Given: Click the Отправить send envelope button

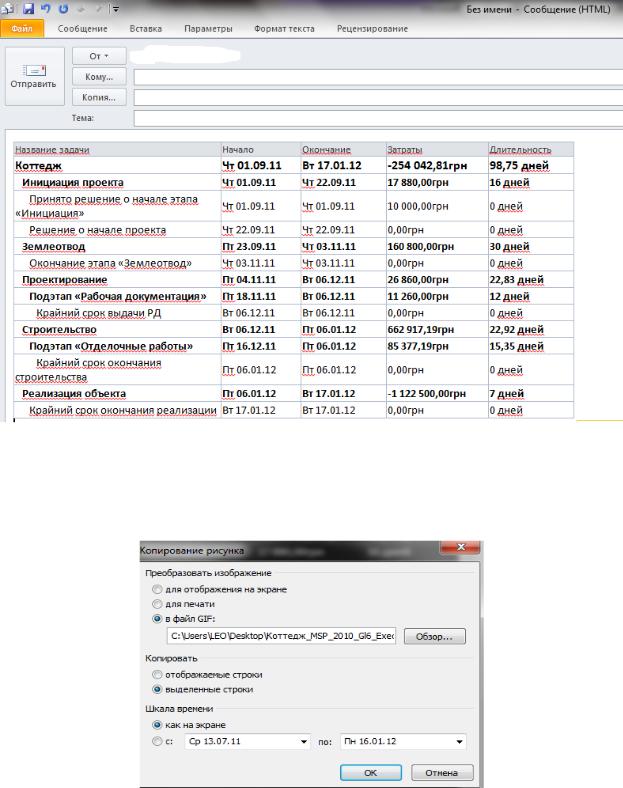Looking at the screenshot, I should tap(34, 76).
